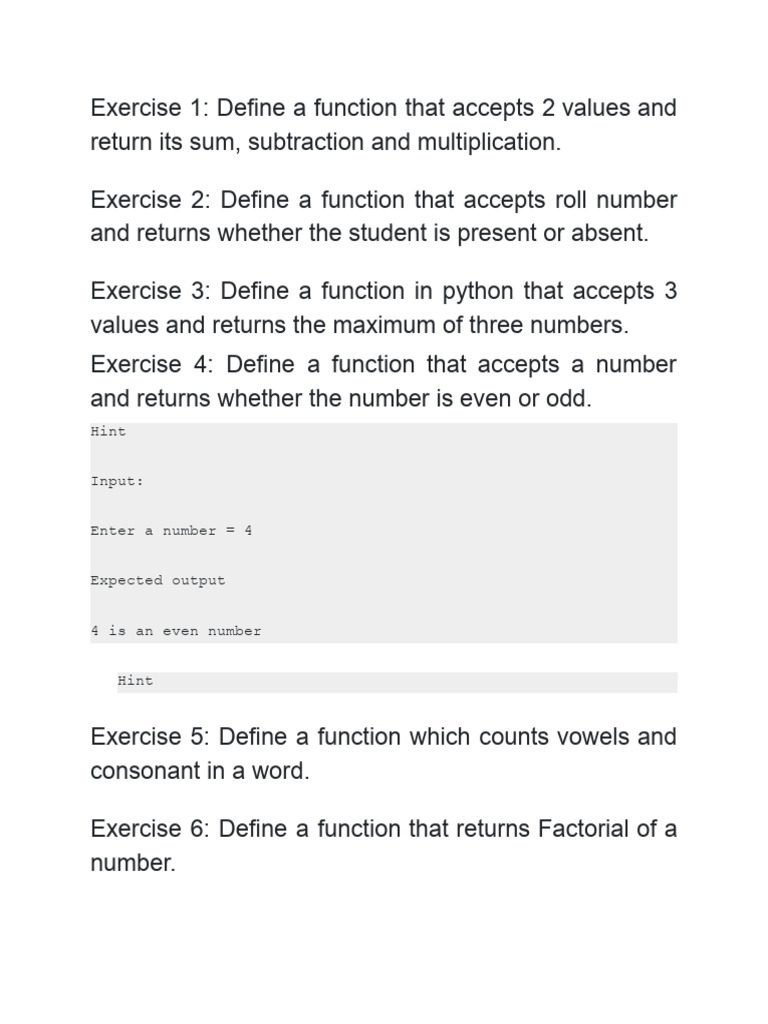This screenshot has width=768, height=1024.
Task: Select the phrase 'present or absent'
Action: point(551,233)
